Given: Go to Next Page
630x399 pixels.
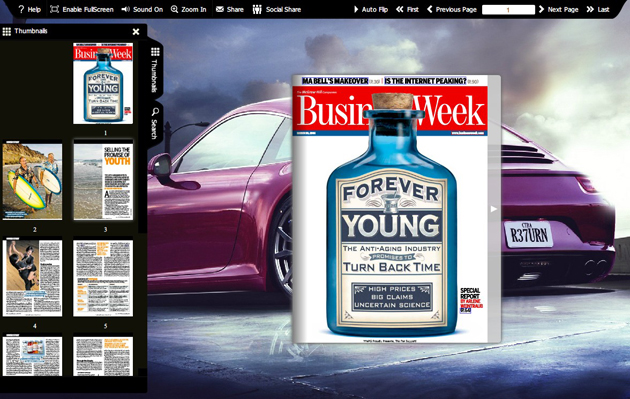Looking at the screenshot, I should [x=558, y=9].
